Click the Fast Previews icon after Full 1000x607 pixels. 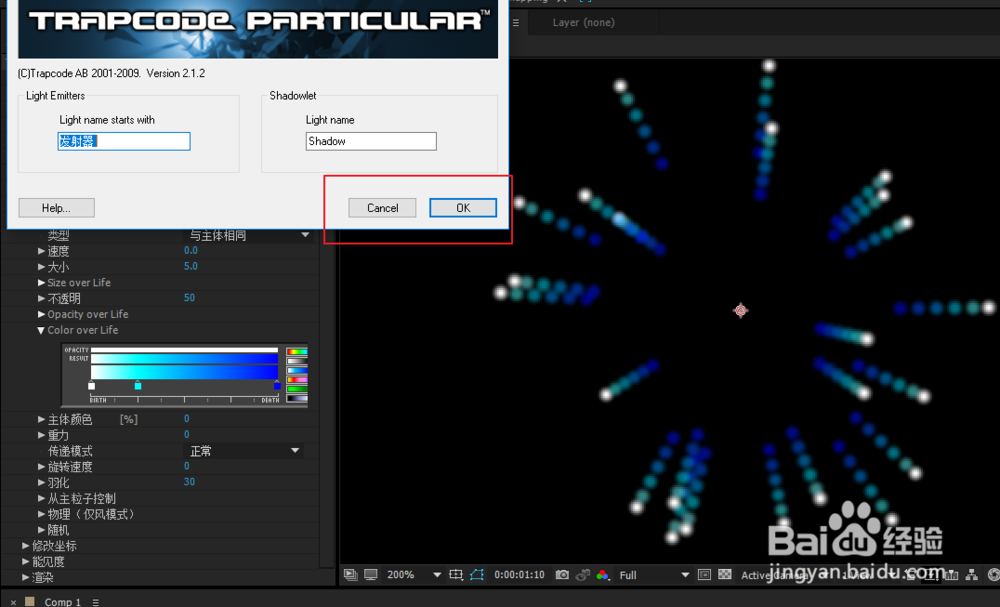(x=704, y=574)
